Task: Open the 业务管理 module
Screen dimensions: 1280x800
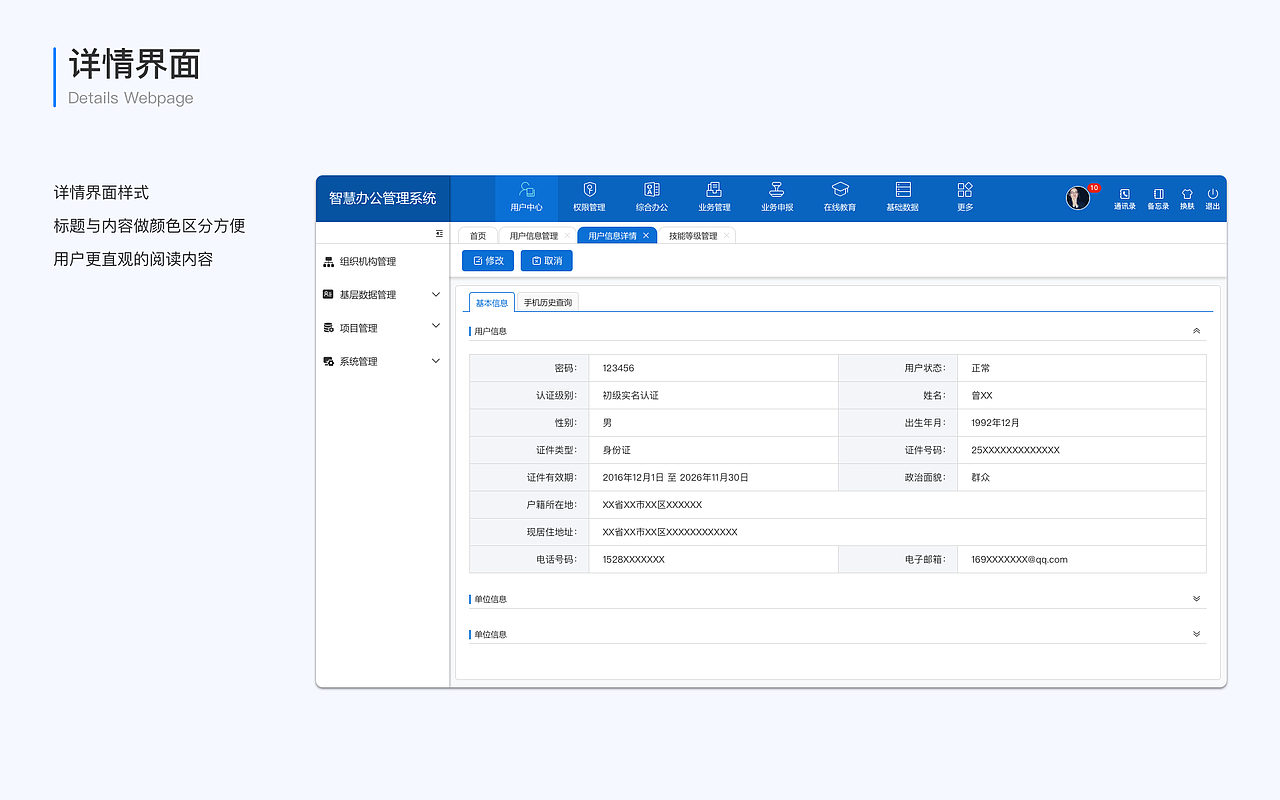Action: (x=714, y=198)
